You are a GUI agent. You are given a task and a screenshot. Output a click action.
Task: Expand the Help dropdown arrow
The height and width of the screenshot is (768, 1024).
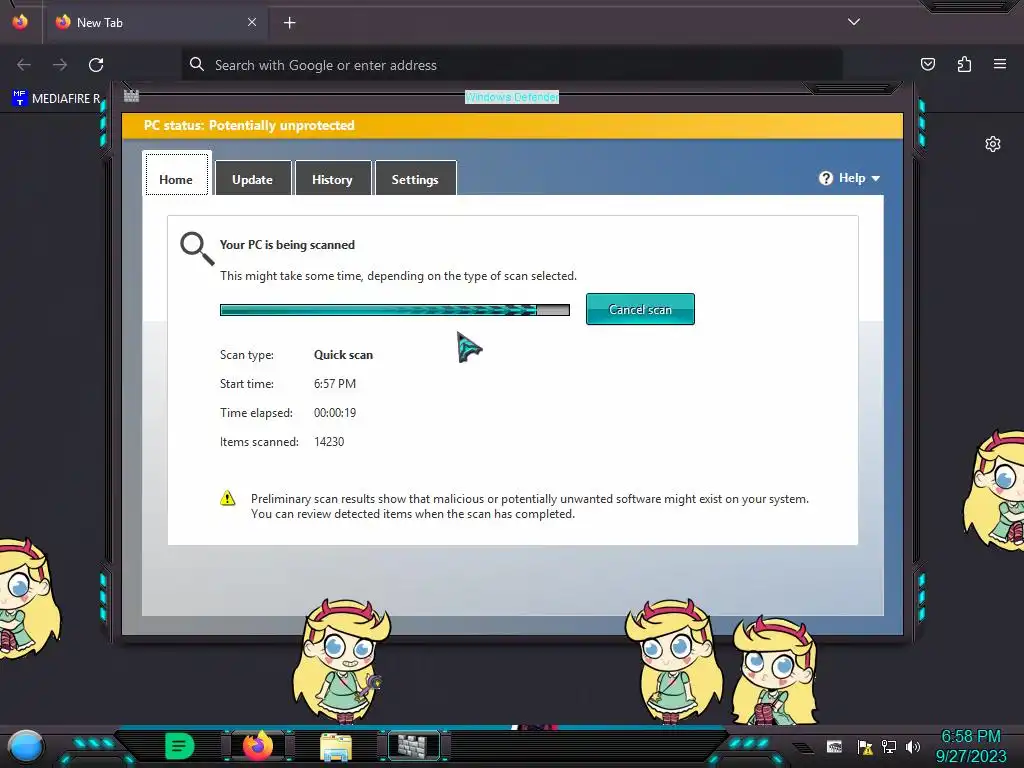(x=876, y=178)
